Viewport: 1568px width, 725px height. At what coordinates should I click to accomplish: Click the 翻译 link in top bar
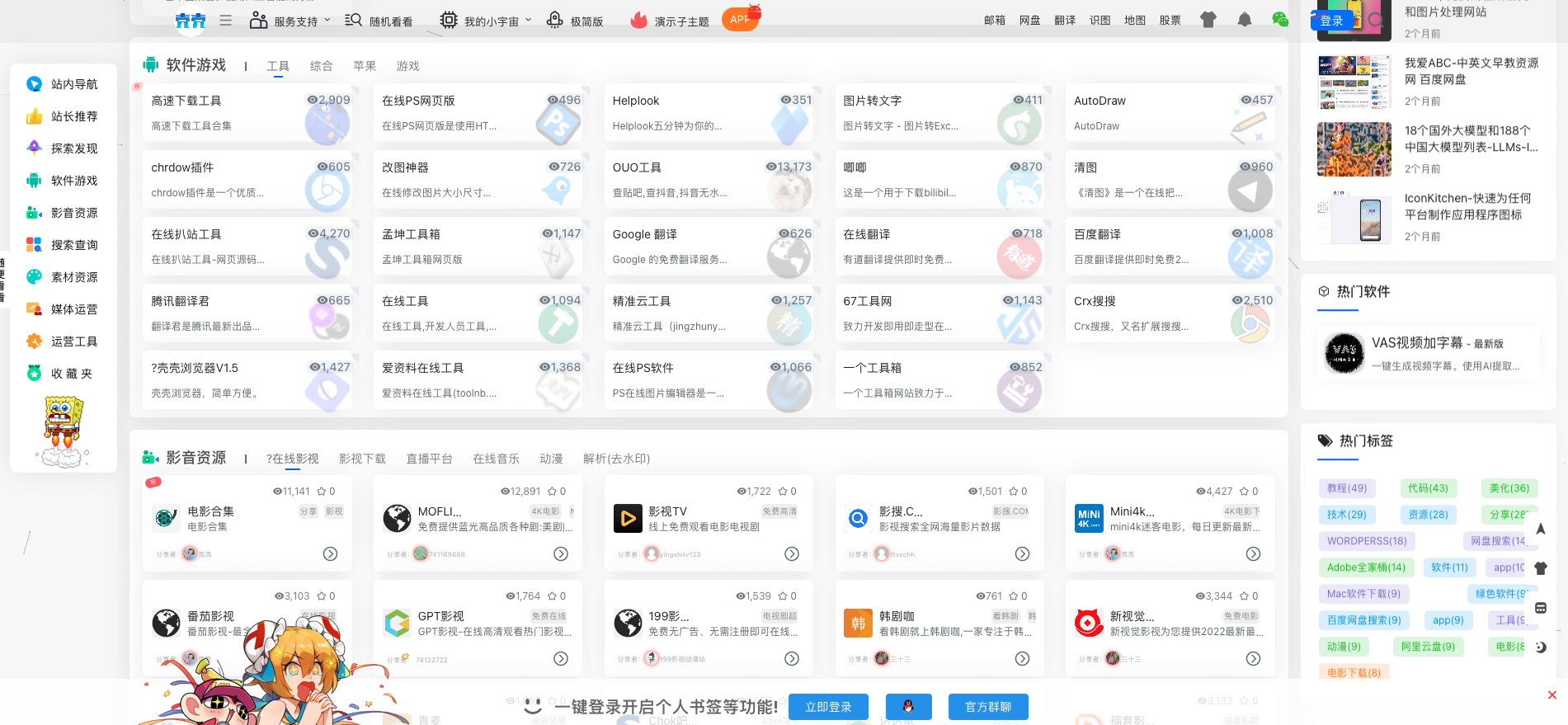coord(1065,21)
